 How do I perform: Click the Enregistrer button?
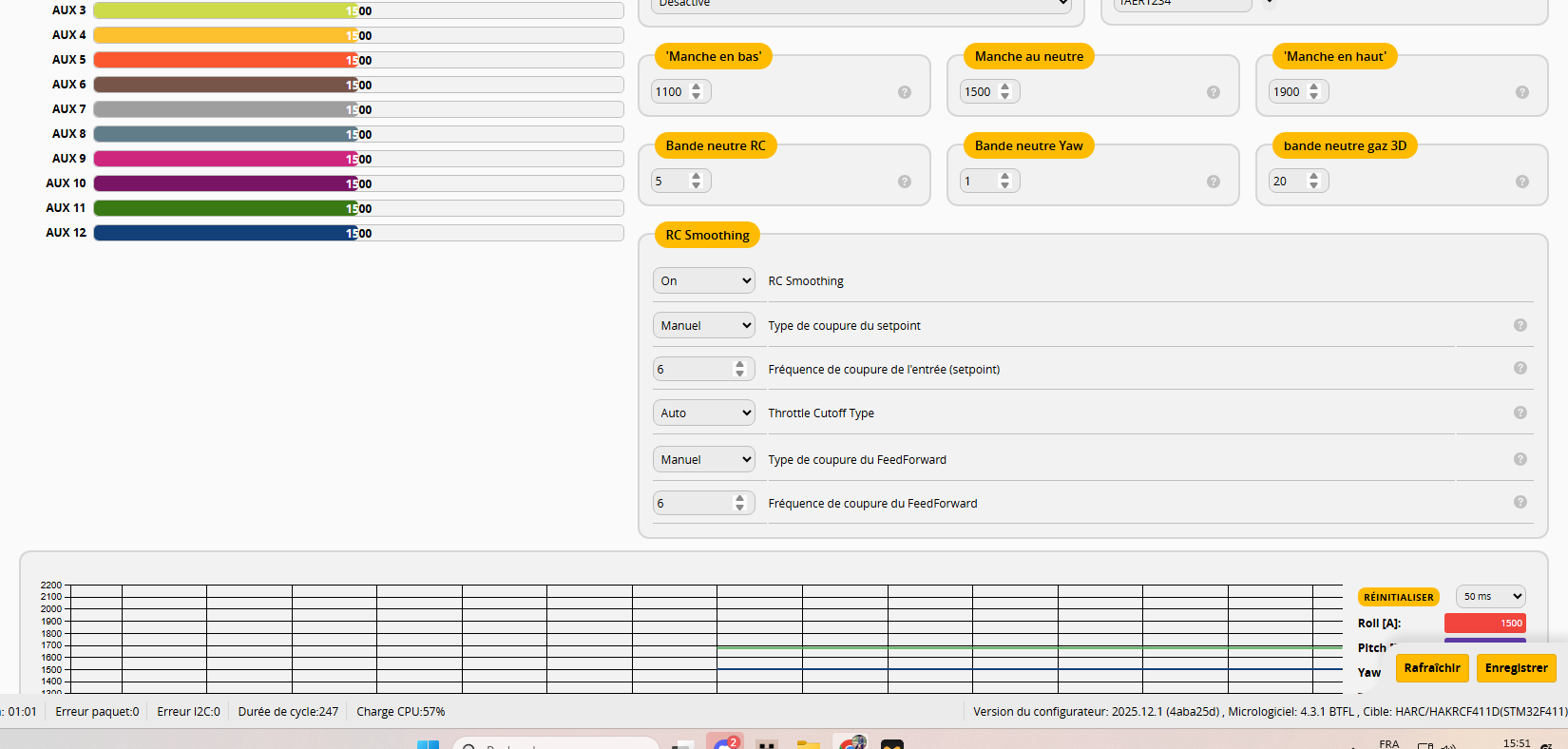pos(1516,668)
